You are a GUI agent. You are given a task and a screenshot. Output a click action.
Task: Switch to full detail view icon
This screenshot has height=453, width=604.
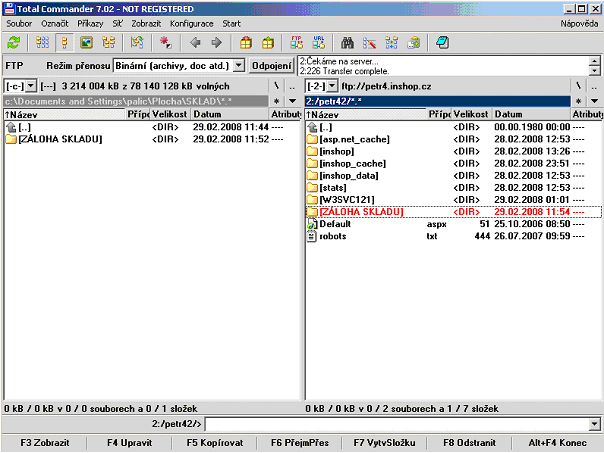pos(65,42)
